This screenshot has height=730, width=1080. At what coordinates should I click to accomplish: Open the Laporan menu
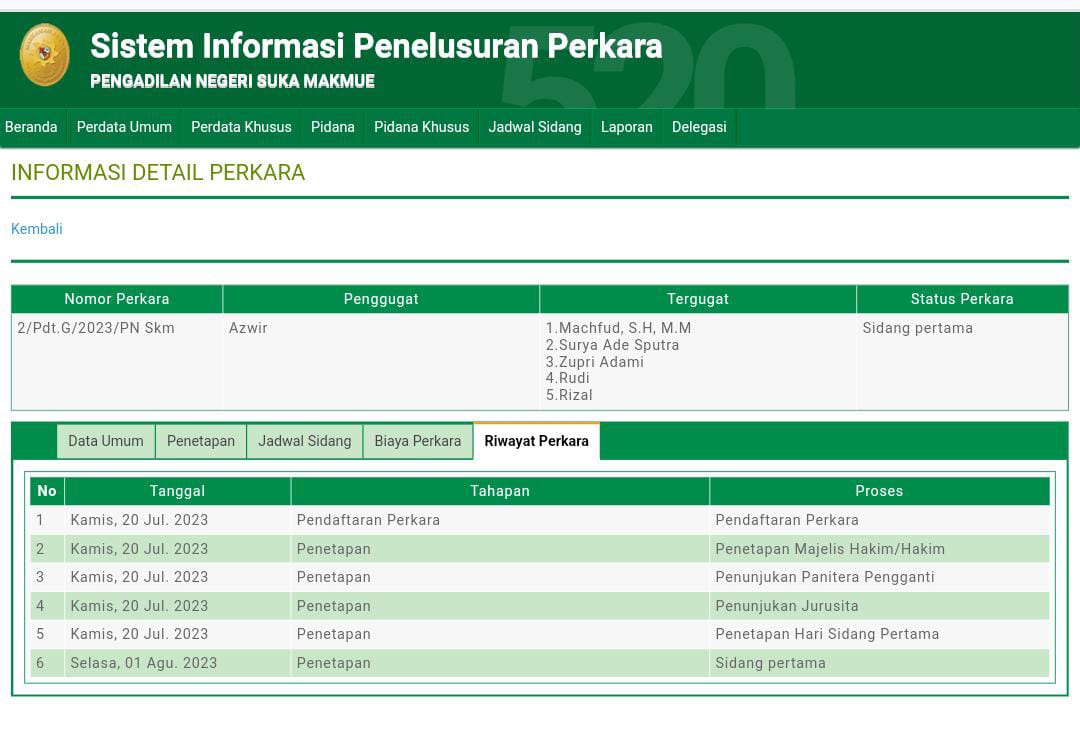[626, 127]
